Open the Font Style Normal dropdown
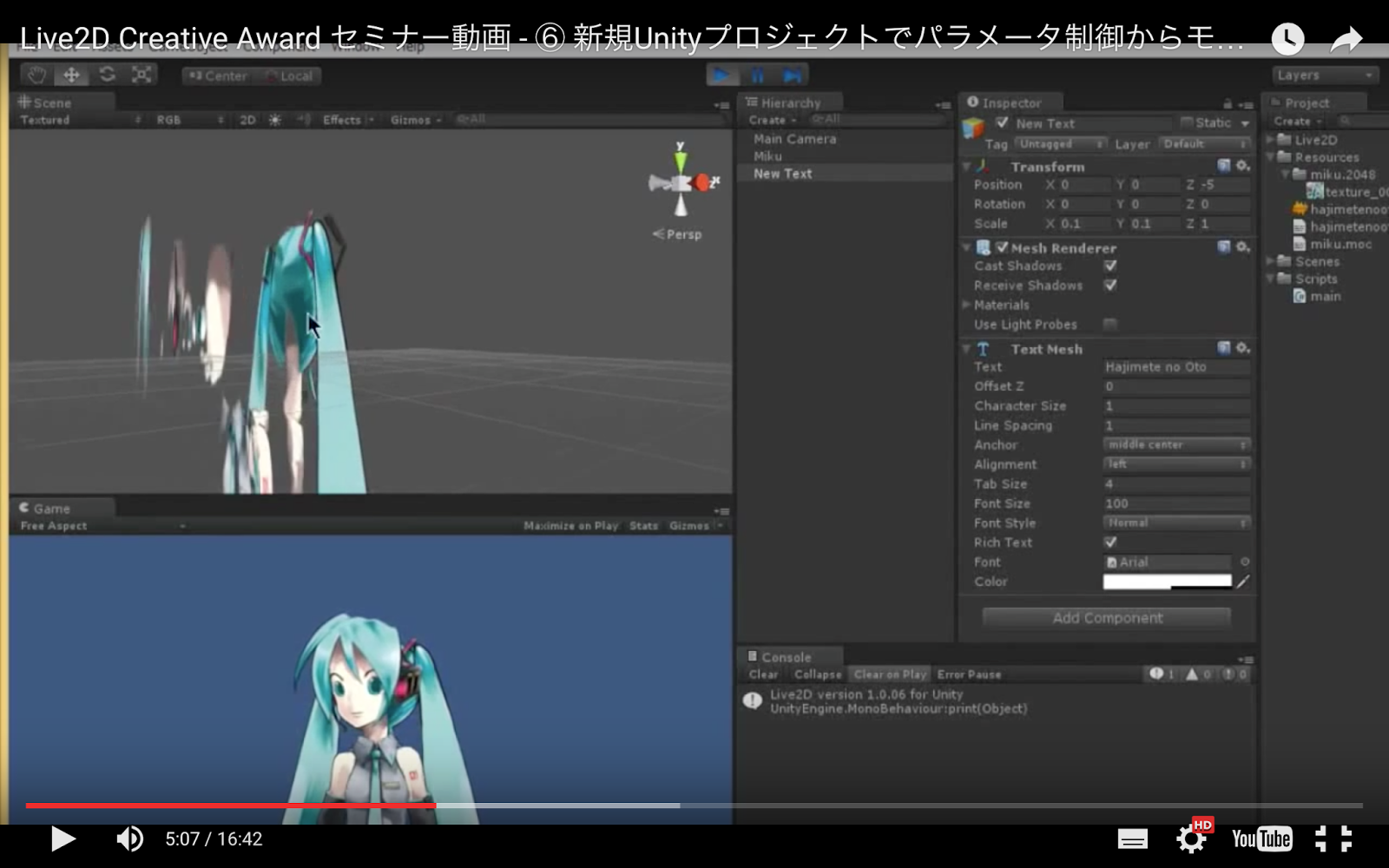 1177,523
